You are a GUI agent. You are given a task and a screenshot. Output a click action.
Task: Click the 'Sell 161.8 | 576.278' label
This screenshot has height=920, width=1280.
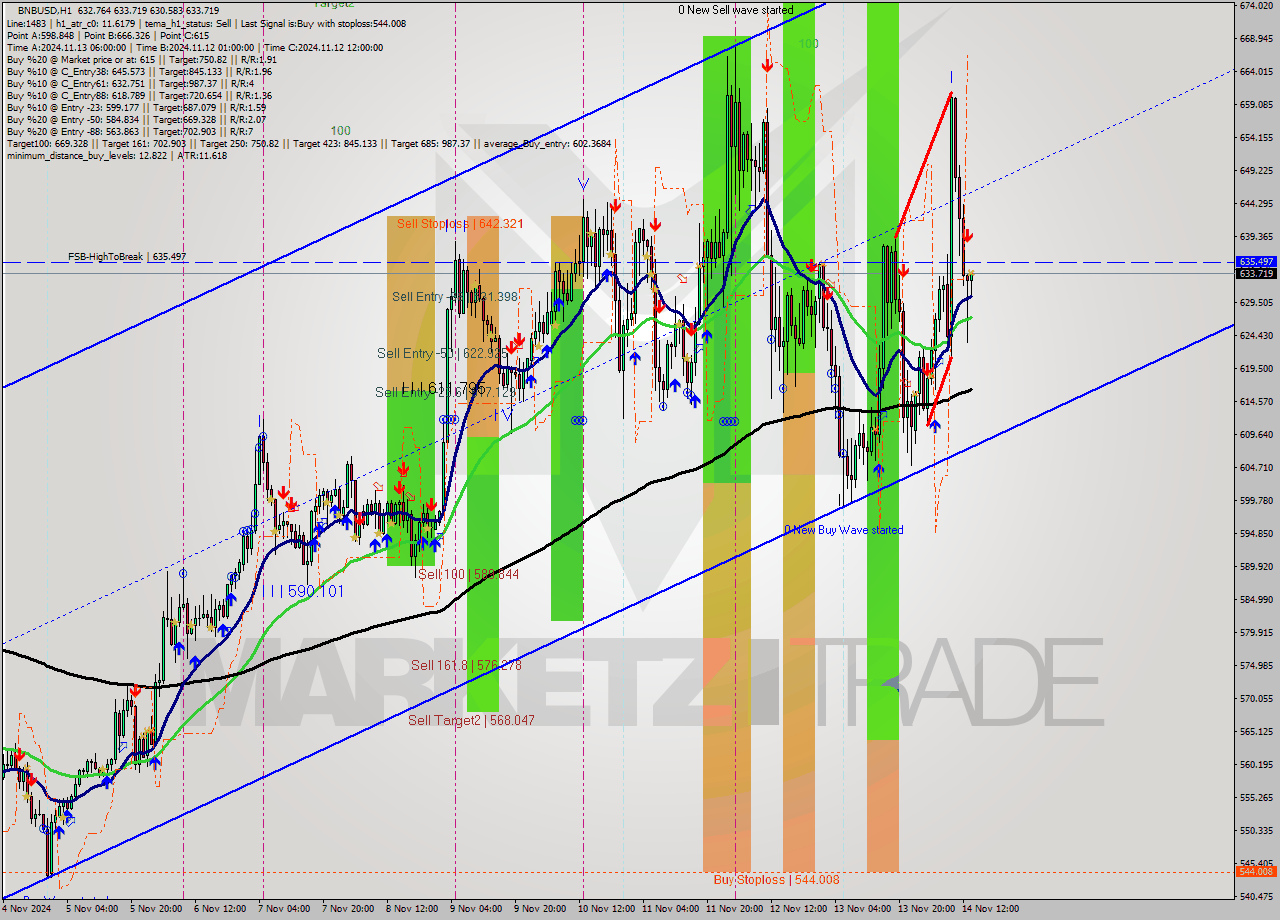pos(466,665)
